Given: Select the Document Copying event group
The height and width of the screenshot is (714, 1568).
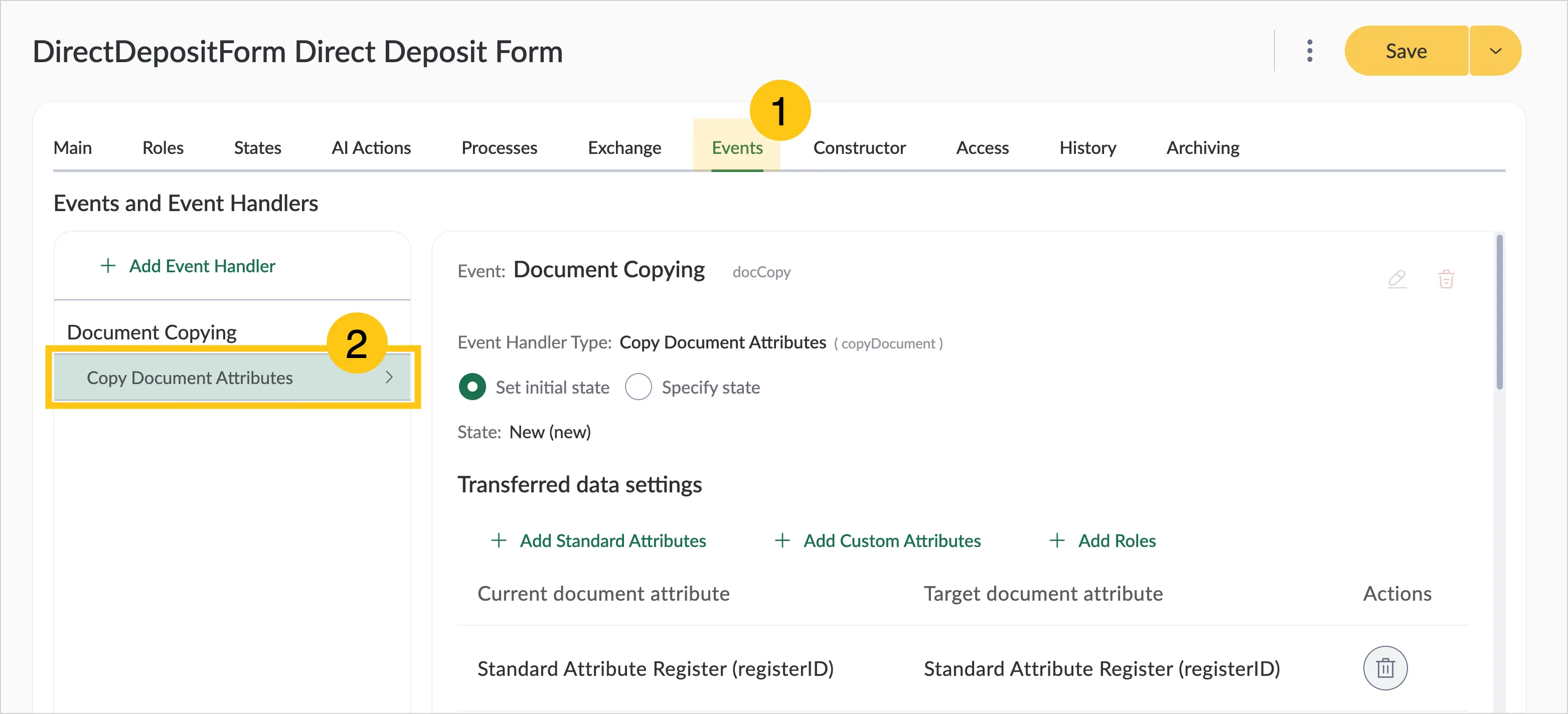Looking at the screenshot, I should coord(151,332).
